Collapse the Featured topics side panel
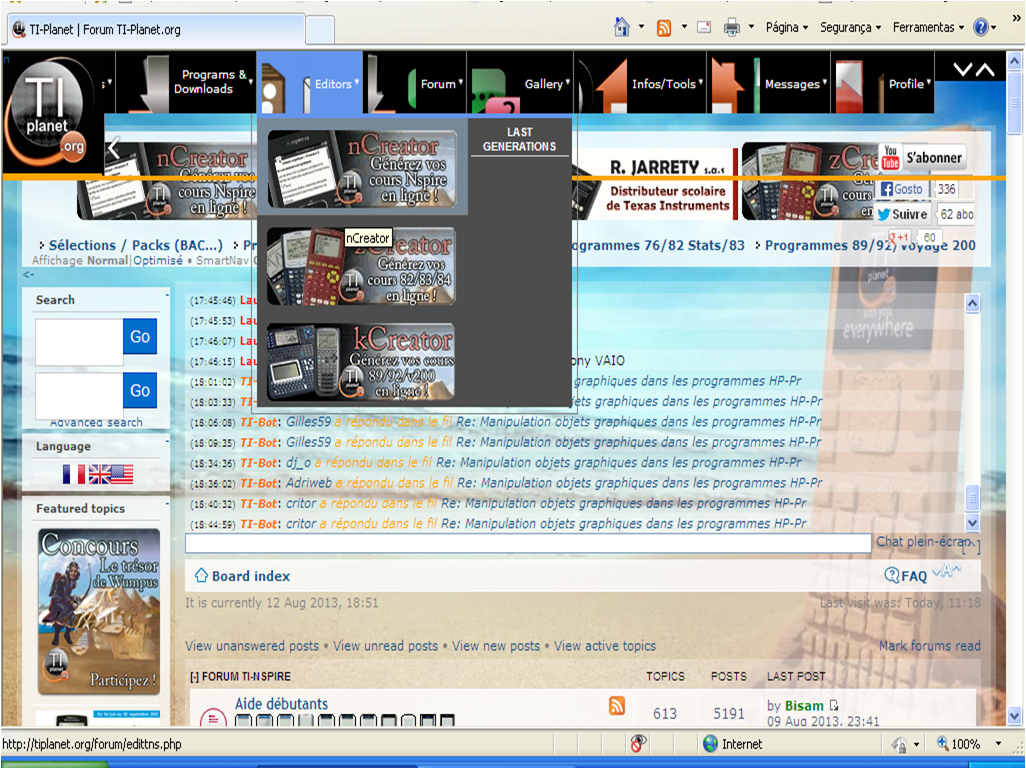 point(167,504)
